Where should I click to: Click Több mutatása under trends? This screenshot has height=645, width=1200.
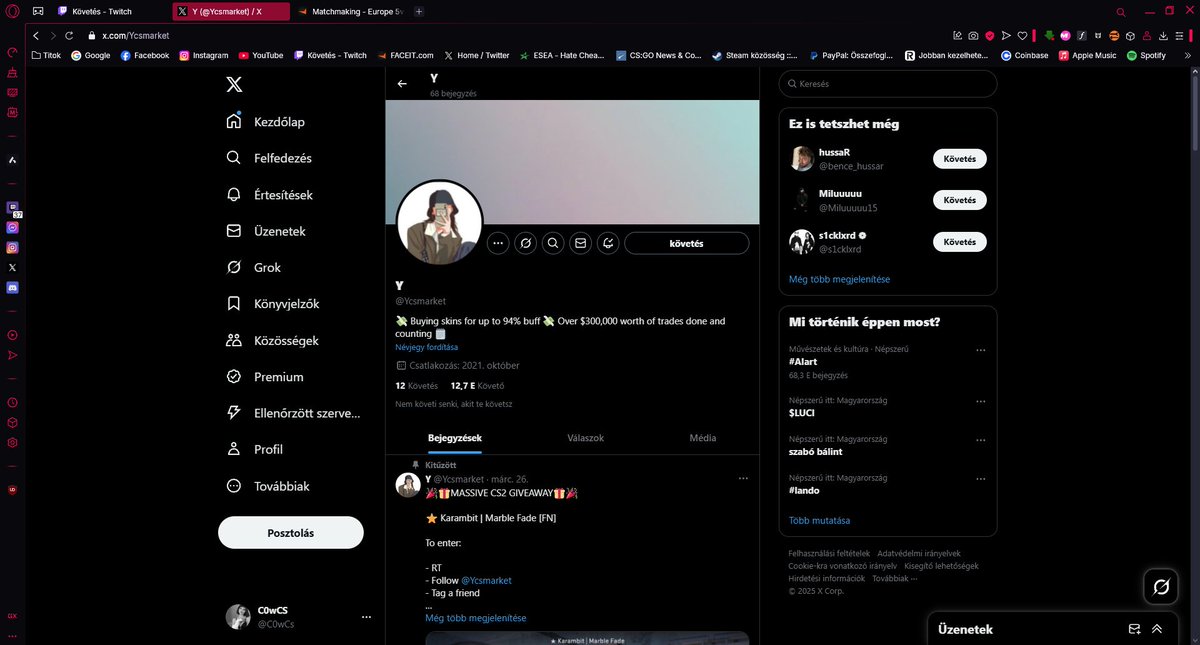[x=819, y=521]
